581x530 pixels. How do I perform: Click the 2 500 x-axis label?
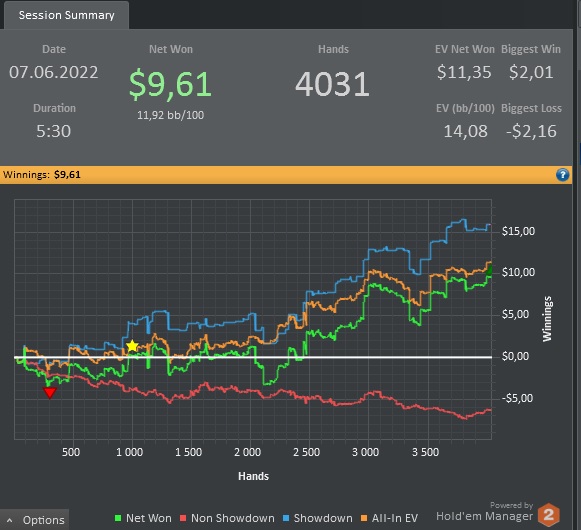coord(306,452)
